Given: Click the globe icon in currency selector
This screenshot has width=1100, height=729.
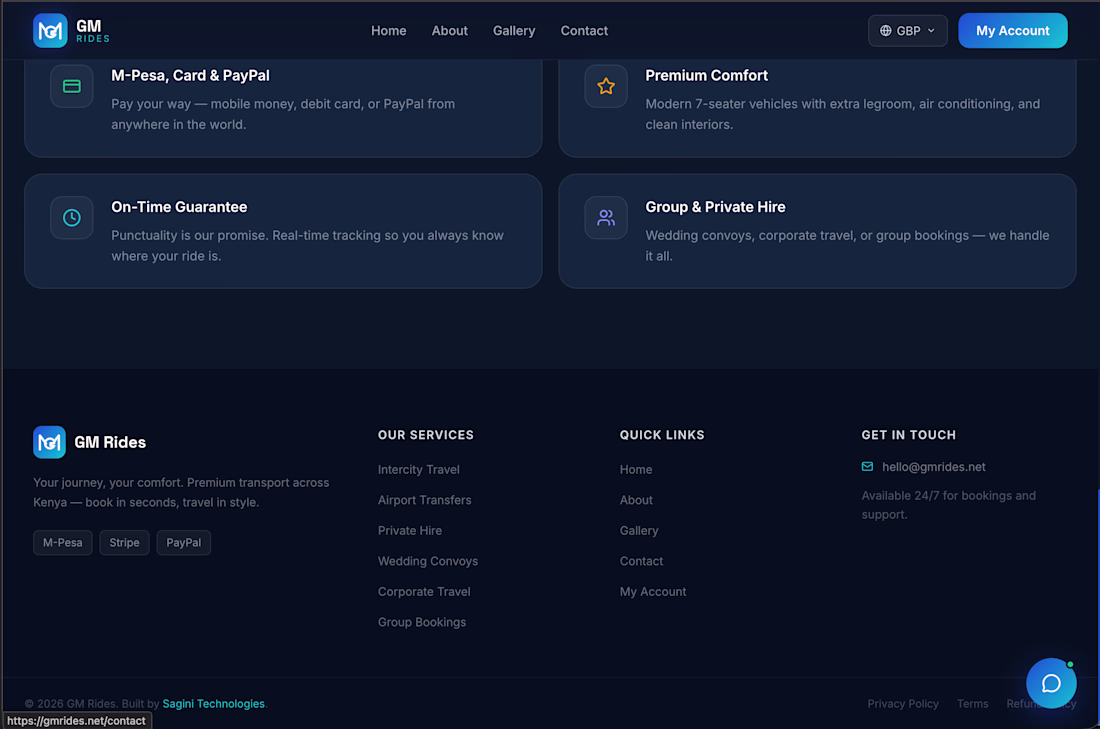Looking at the screenshot, I should [885, 31].
